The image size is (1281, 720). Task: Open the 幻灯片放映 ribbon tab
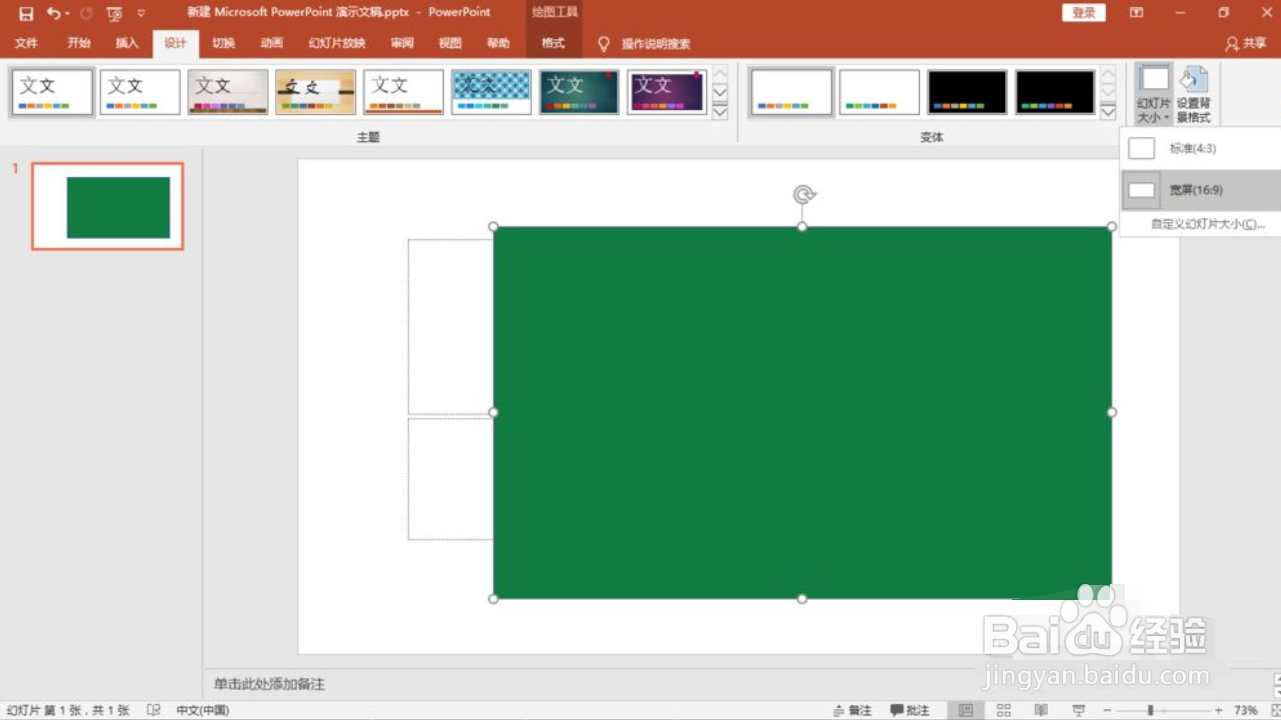(337, 43)
